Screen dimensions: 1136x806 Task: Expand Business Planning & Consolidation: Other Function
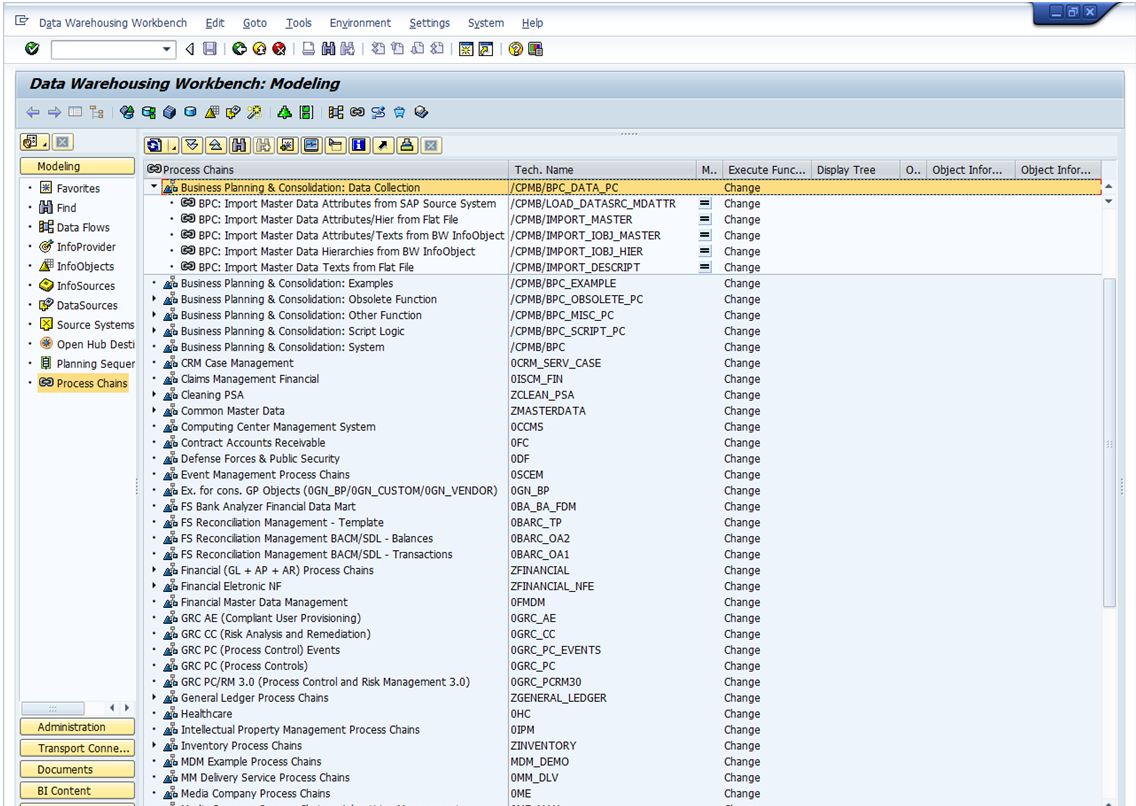click(154, 314)
